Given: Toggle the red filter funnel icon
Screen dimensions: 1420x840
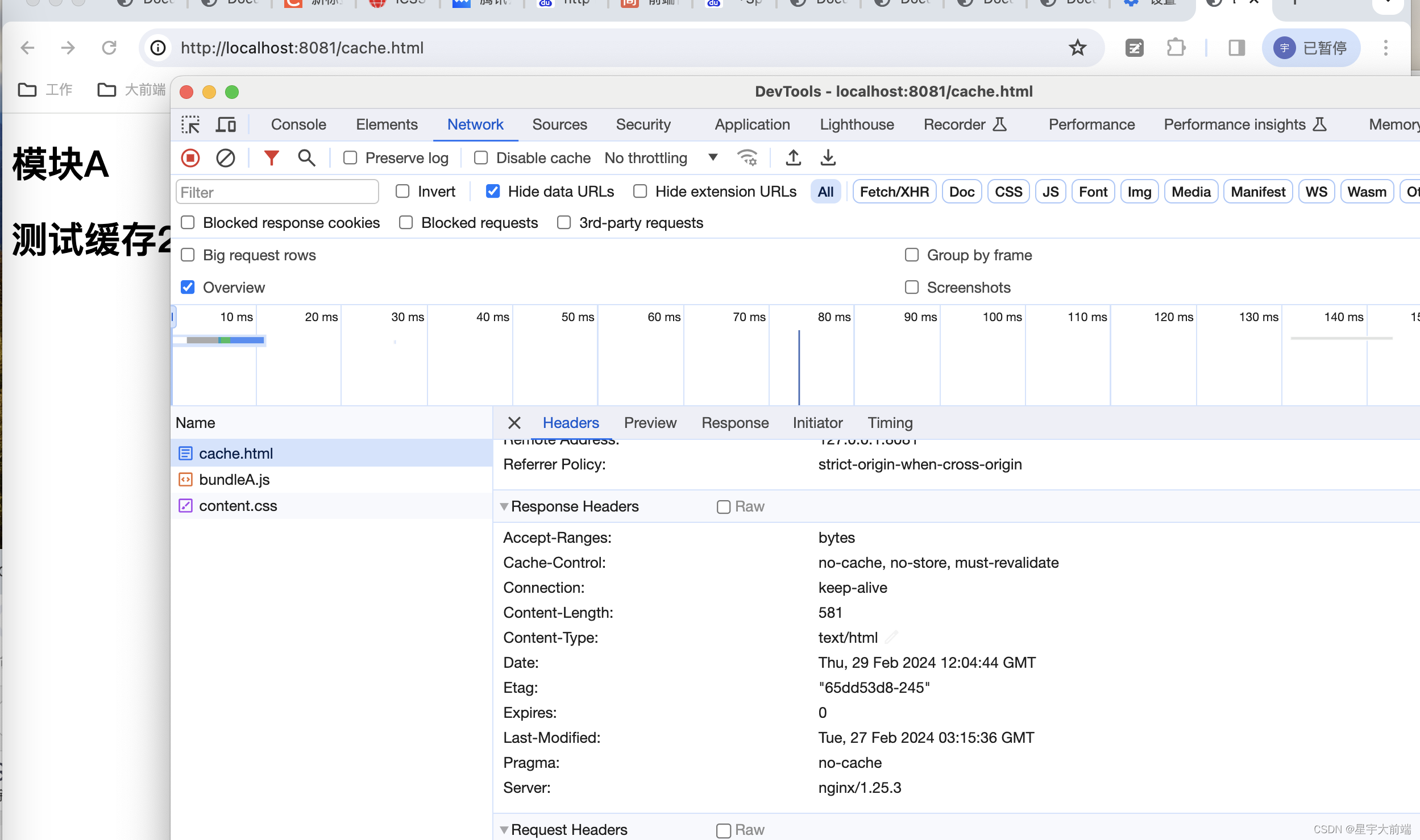Looking at the screenshot, I should (272, 158).
